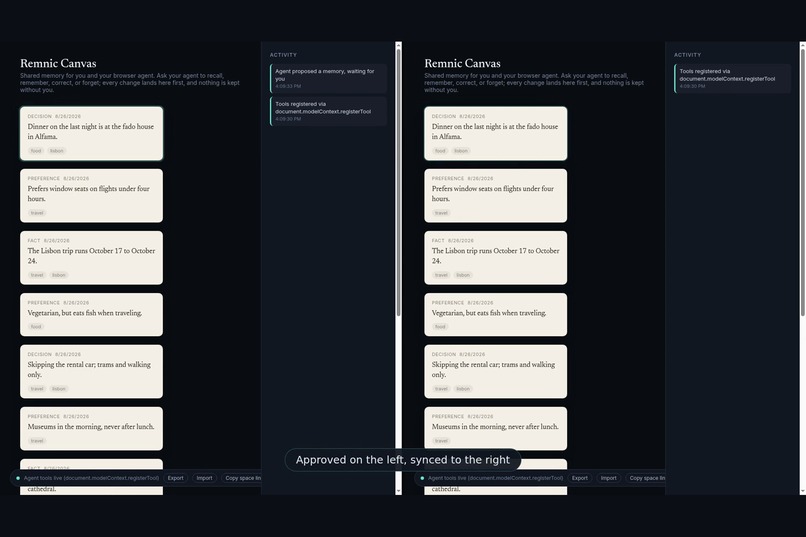Click left pane's Remnic Canvas title
Screen dimensions: 806x537
pyautogui.click(x=58, y=63)
